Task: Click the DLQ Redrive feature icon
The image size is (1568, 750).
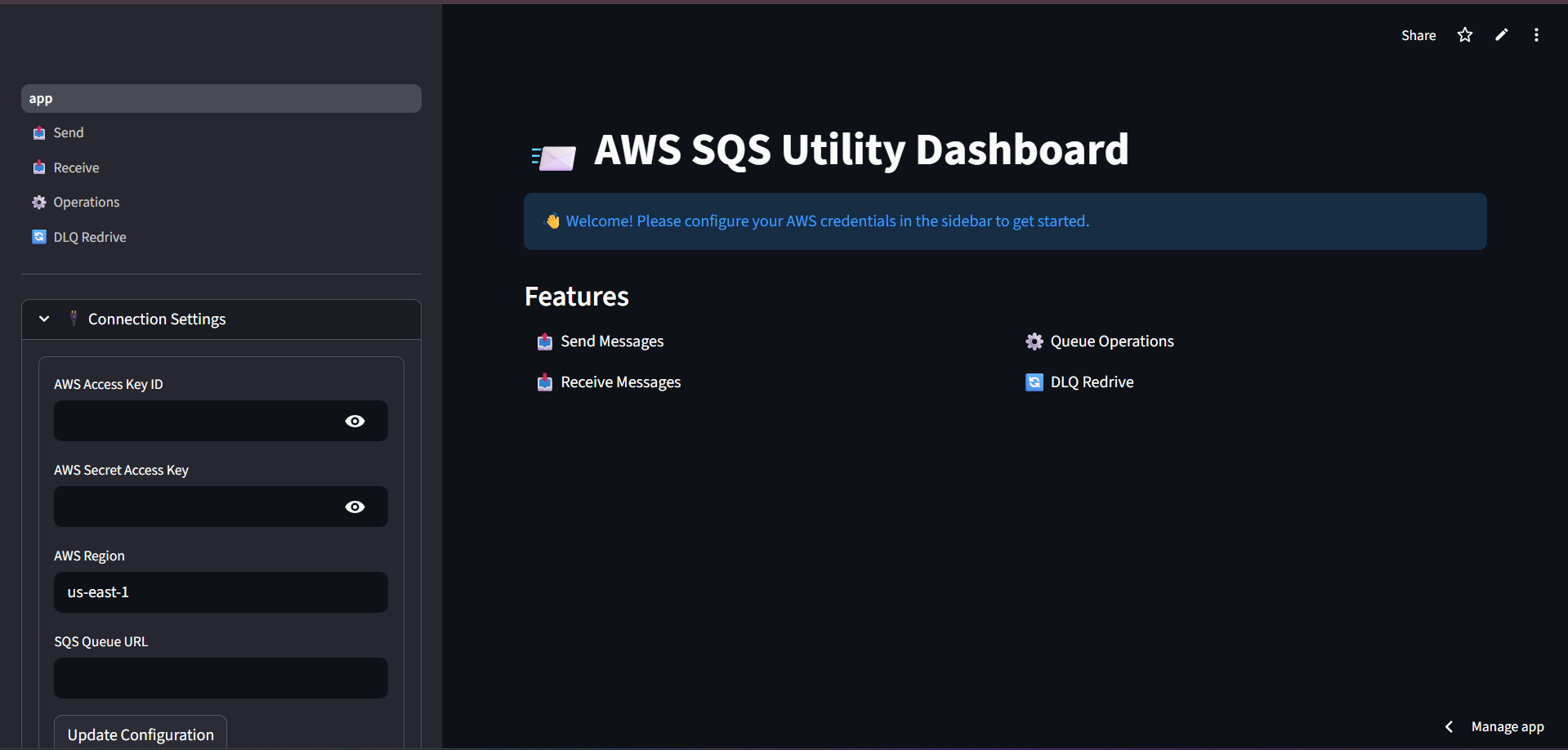Action: pyautogui.click(x=1034, y=382)
